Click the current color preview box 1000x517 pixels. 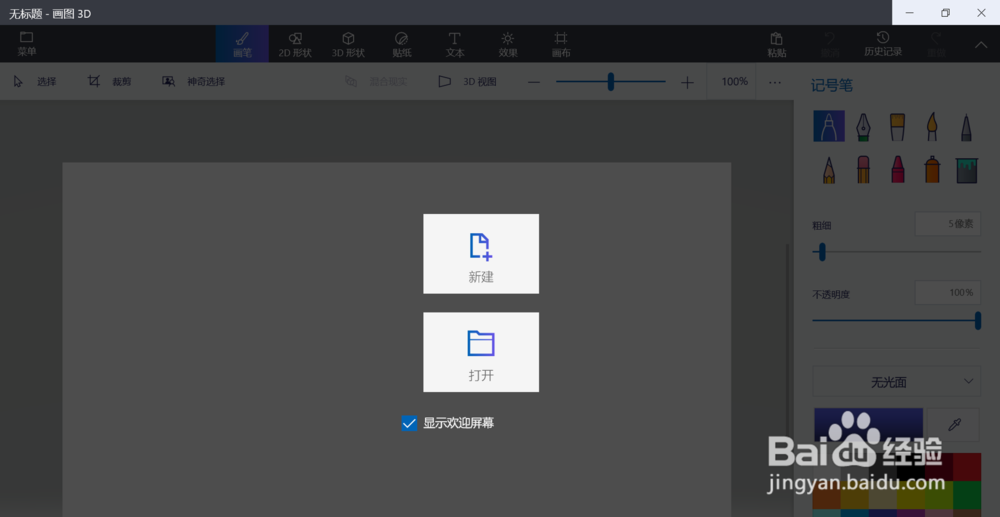(x=868, y=425)
